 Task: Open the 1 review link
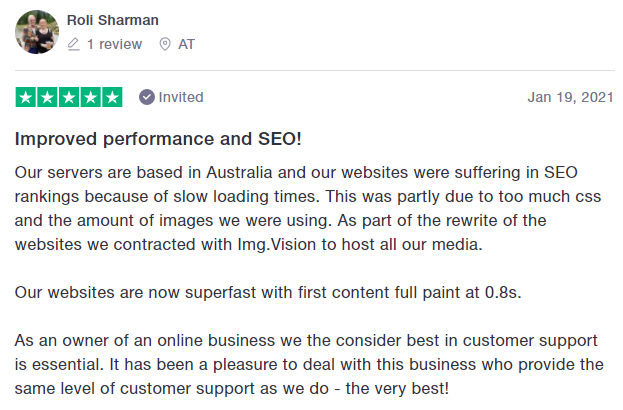click(x=114, y=44)
